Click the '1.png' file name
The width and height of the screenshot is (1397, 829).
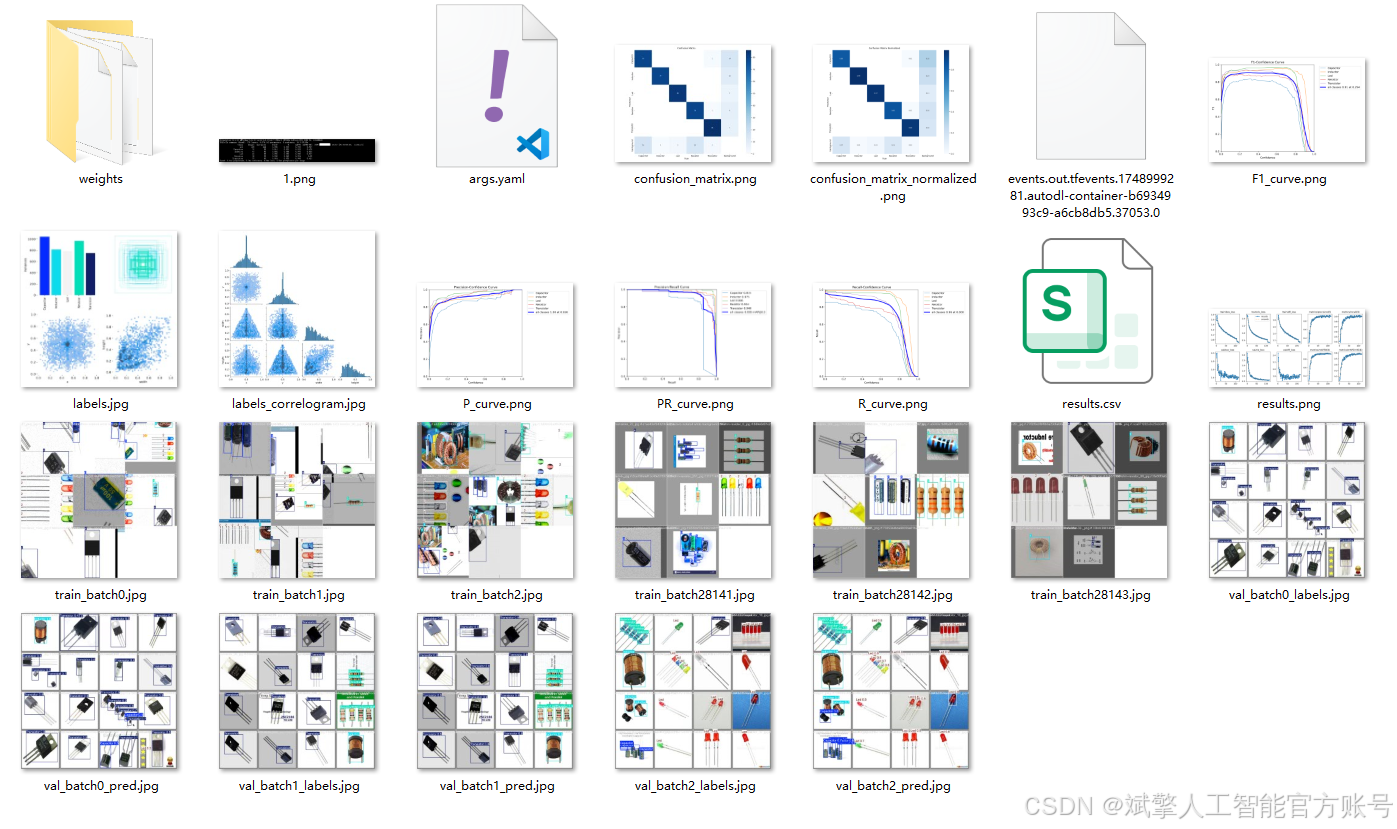pos(297,179)
